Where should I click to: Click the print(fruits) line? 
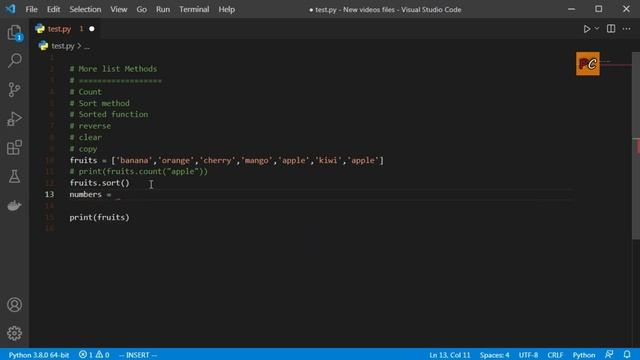[x=99, y=217]
